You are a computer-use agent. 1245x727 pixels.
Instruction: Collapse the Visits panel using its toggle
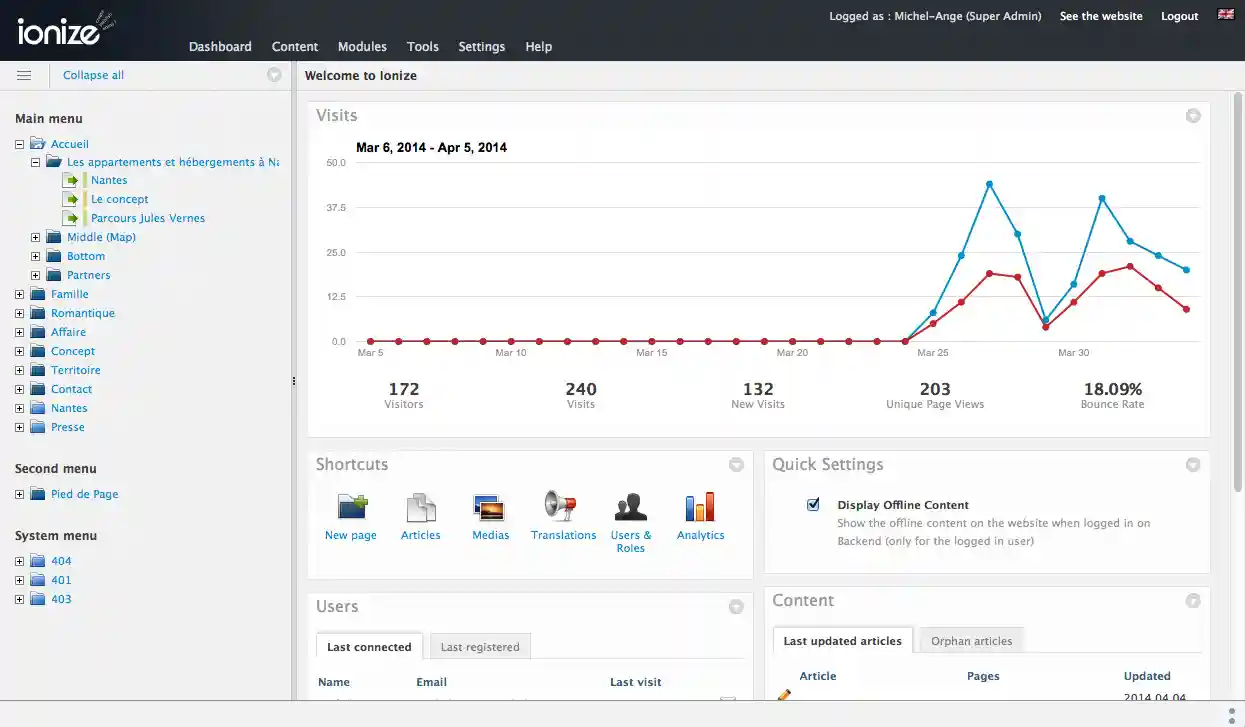click(x=1193, y=116)
